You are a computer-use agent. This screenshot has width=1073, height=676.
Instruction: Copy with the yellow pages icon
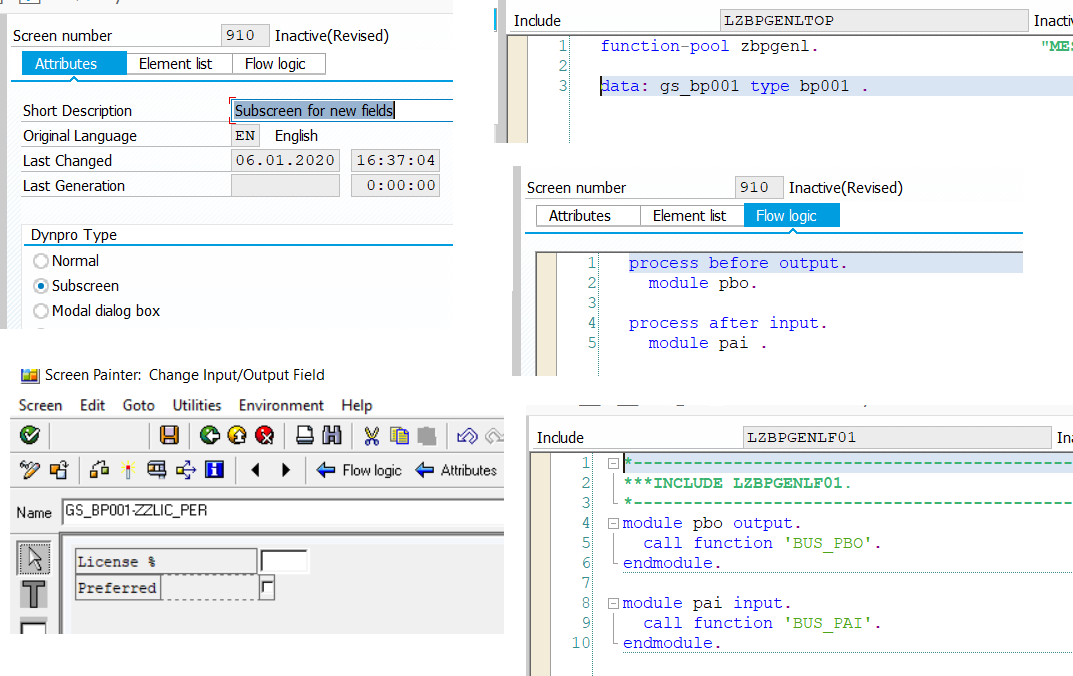399,435
